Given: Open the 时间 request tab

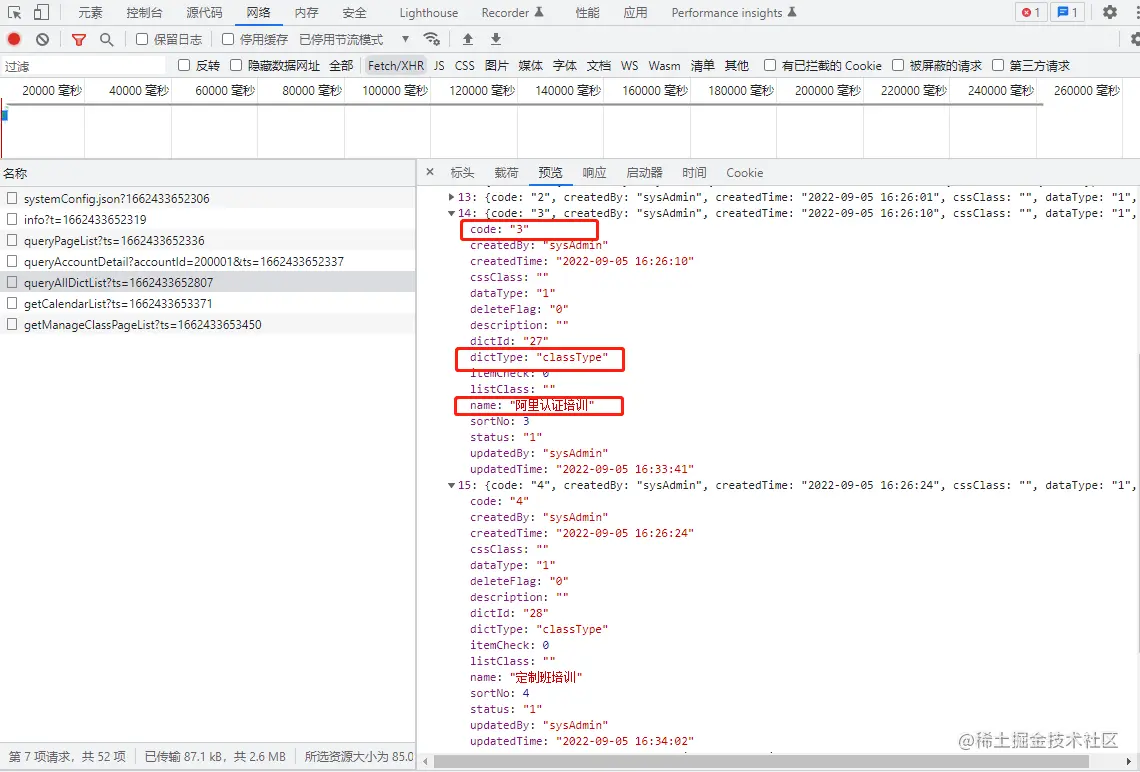Looking at the screenshot, I should tap(694, 172).
